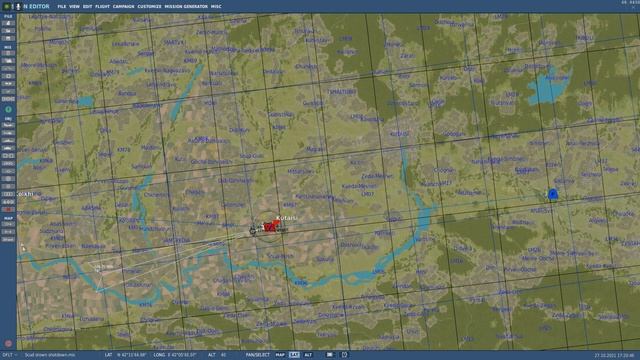Screen dimensions: 640x360
Task: Open the briefing editor in MIS section
Action: [8, 53]
